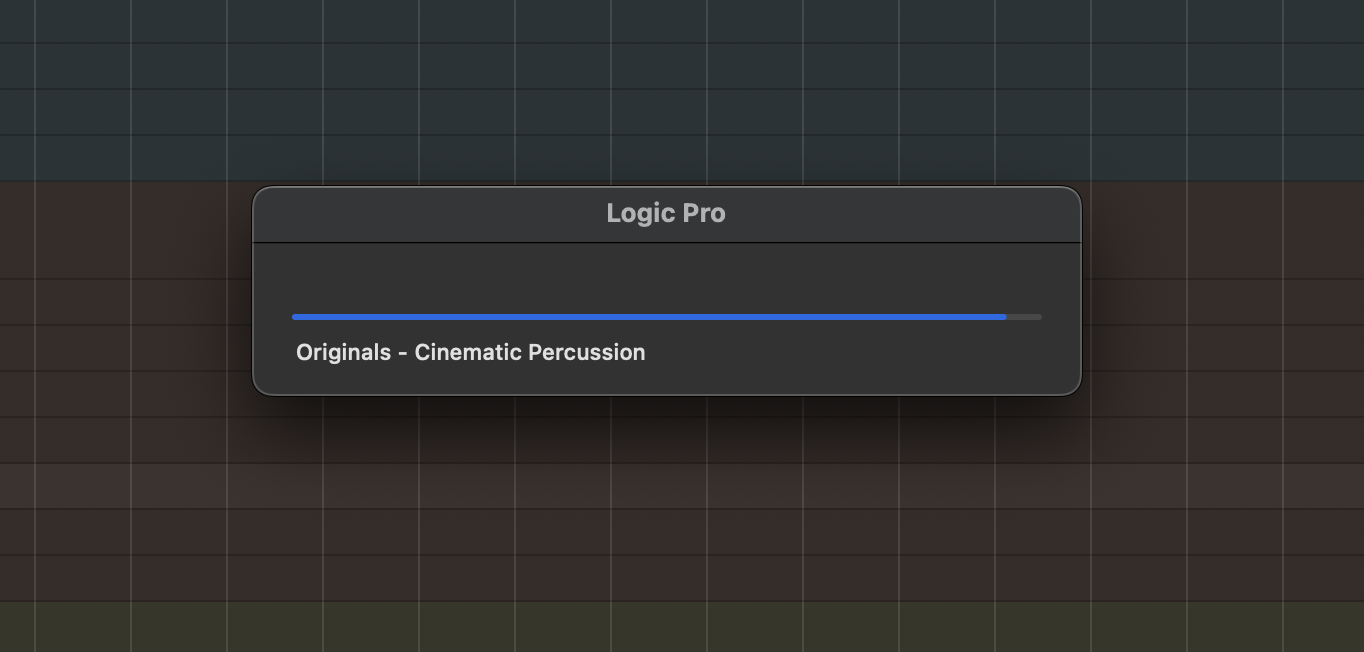Click the word Originals in the dialog
This screenshot has height=652, width=1364.
coord(343,352)
